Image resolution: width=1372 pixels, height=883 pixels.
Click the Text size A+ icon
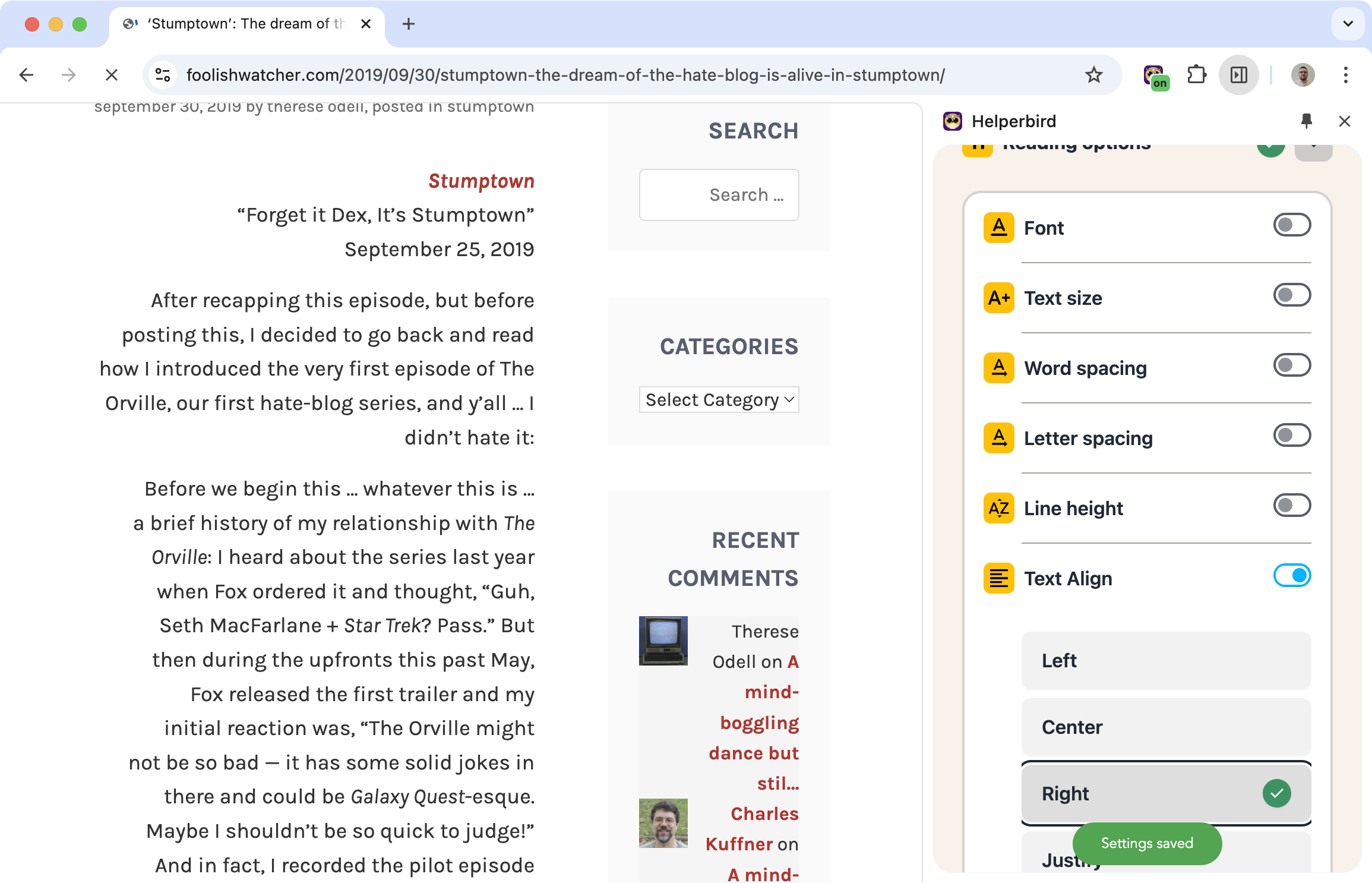click(x=998, y=298)
